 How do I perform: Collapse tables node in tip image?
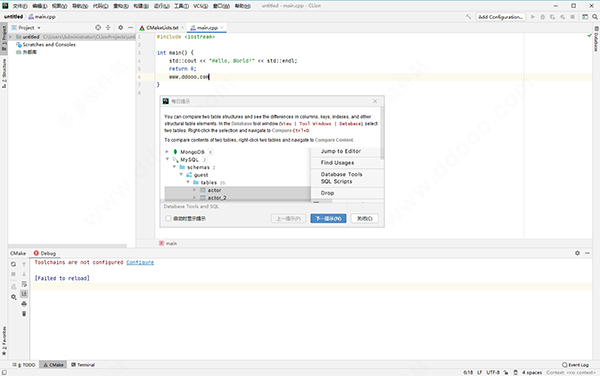188,182
